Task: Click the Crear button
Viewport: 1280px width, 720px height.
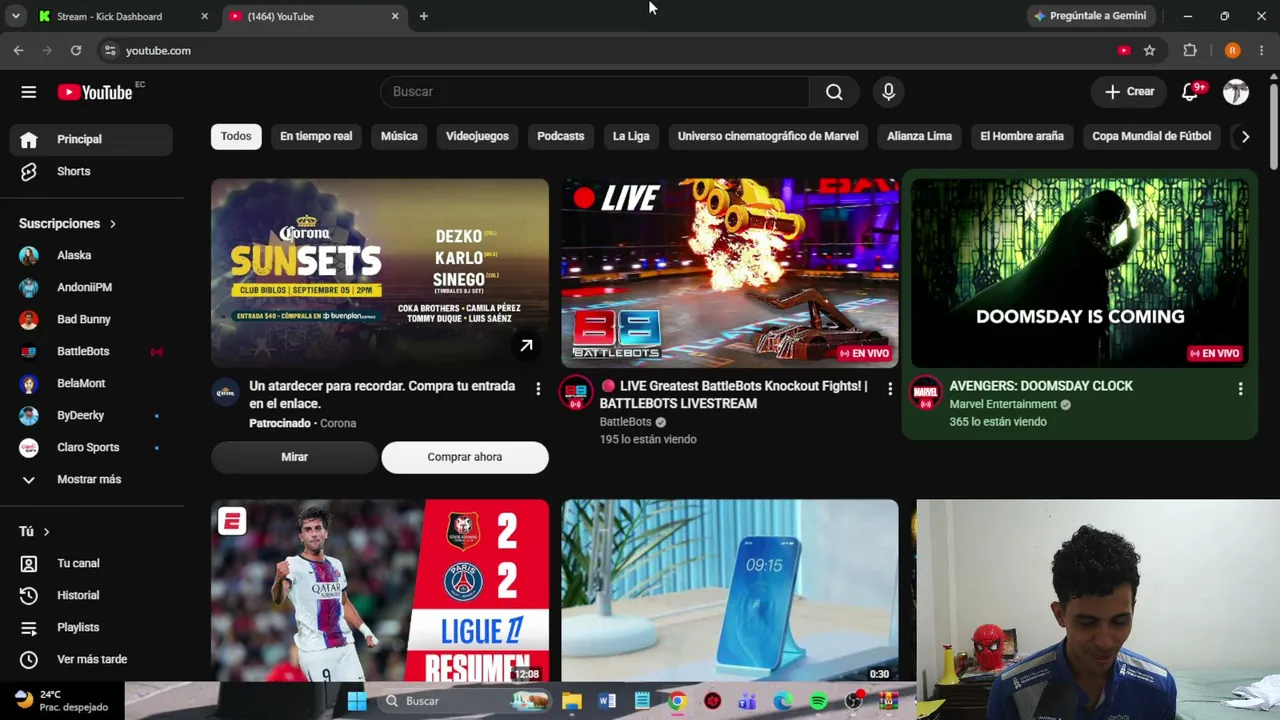Action: [x=1130, y=92]
